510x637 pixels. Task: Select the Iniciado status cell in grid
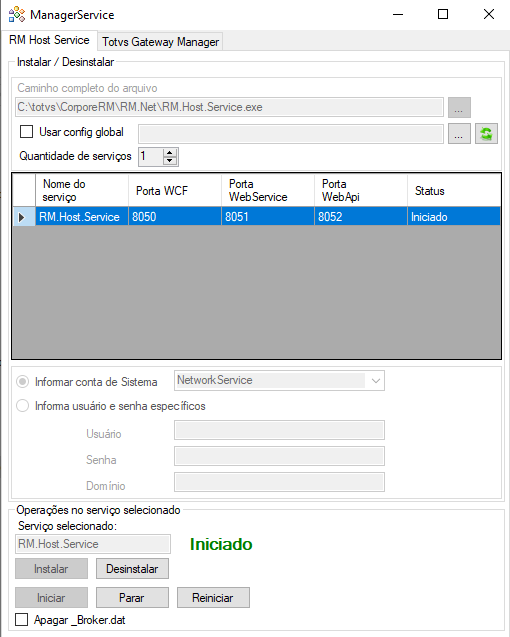point(454,217)
